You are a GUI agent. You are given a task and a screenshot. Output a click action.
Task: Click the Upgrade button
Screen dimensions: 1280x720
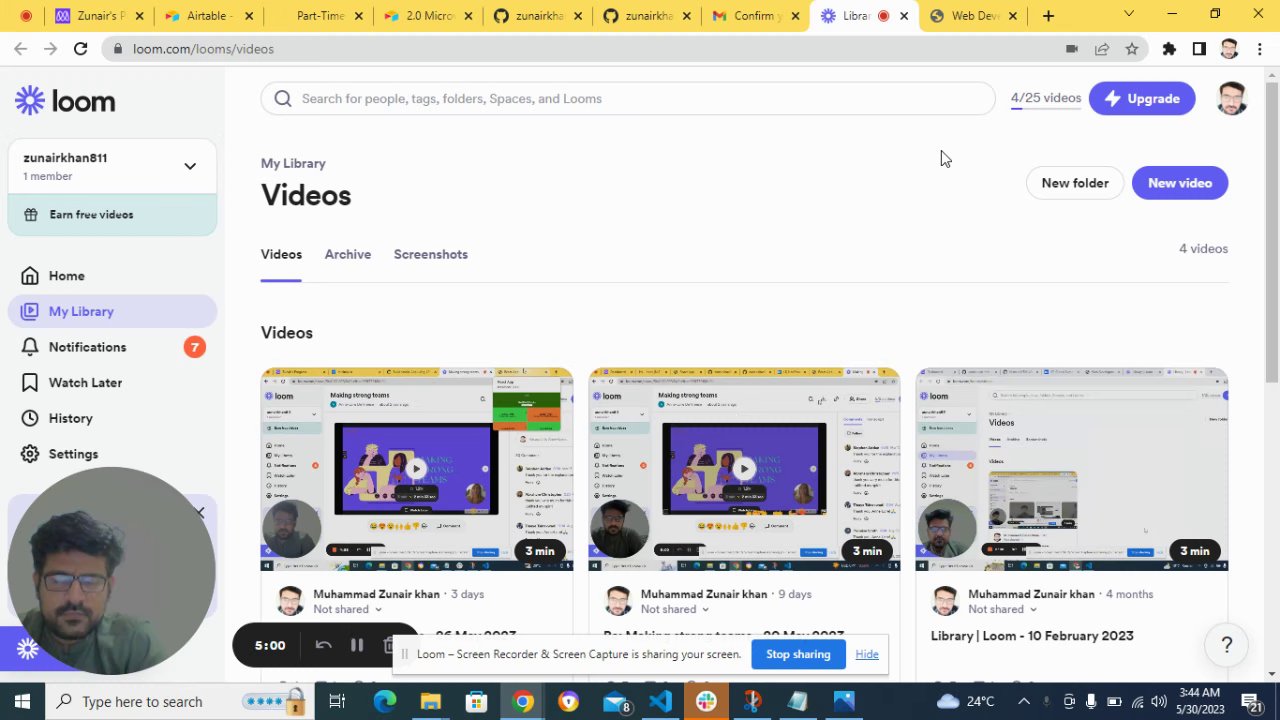(1141, 98)
